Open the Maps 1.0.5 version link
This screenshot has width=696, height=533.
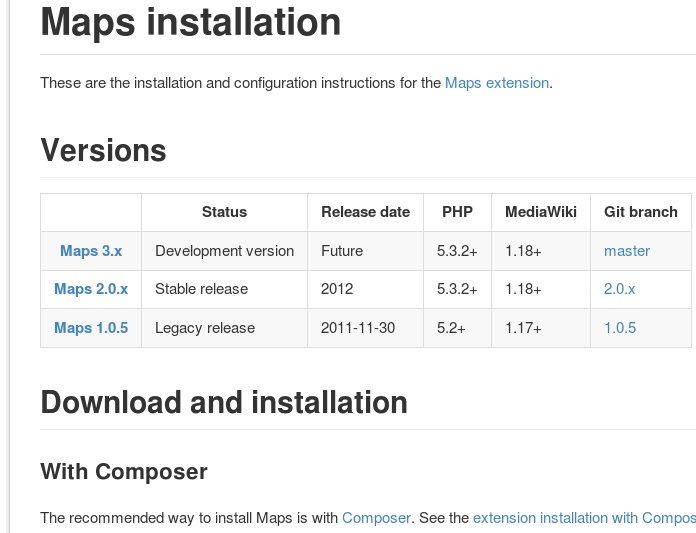(91, 328)
